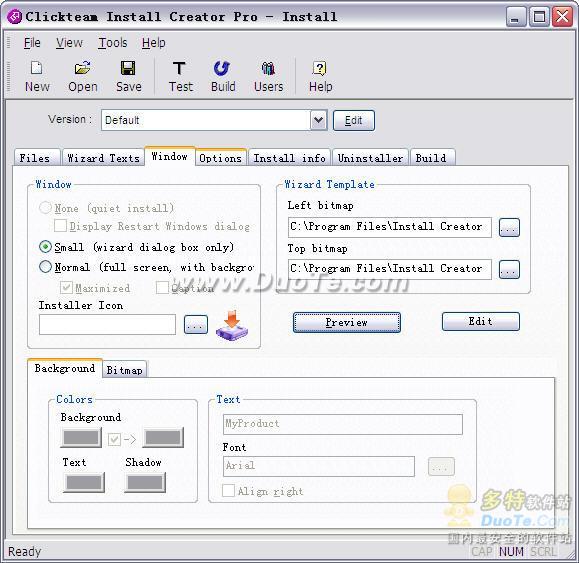Minimize the Install Creator window
Image resolution: width=579 pixels, height=563 pixels.
pyautogui.click(x=515, y=17)
